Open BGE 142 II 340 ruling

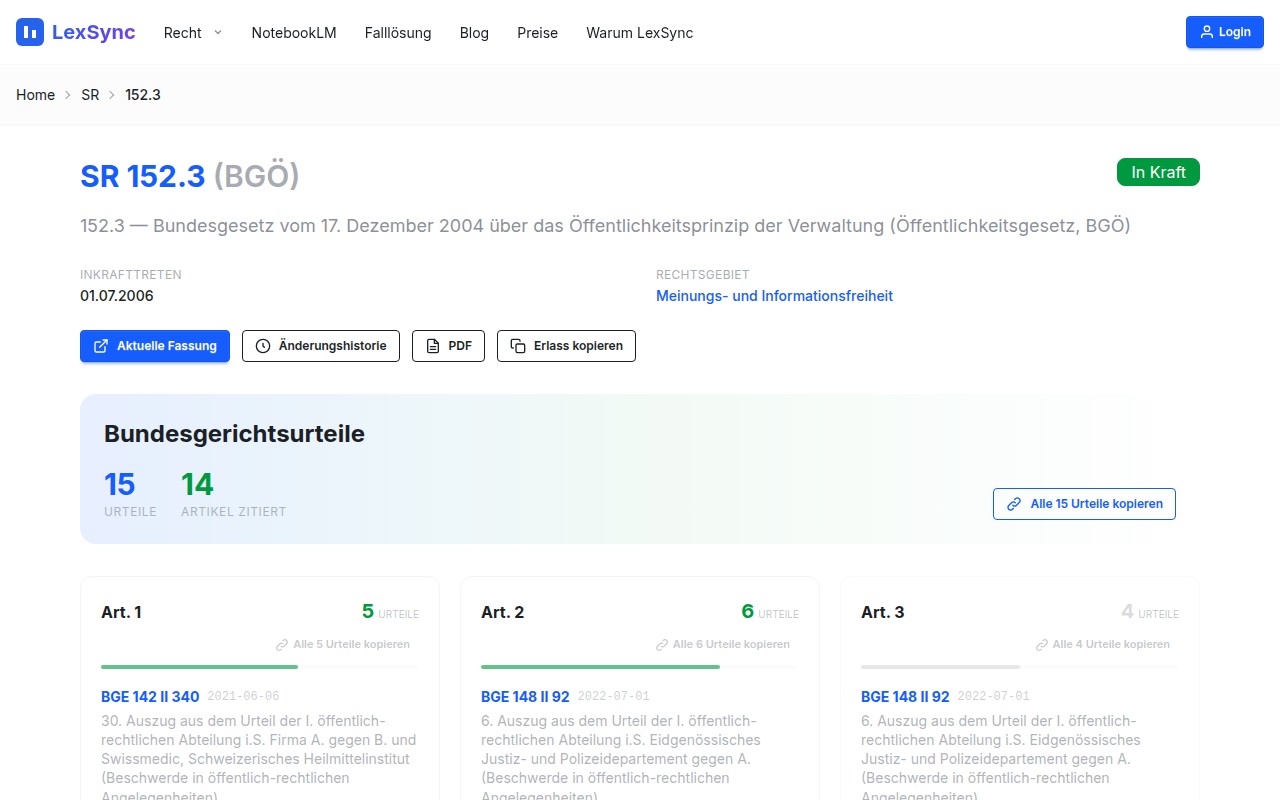pyautogui.click(x=150, y=696)
